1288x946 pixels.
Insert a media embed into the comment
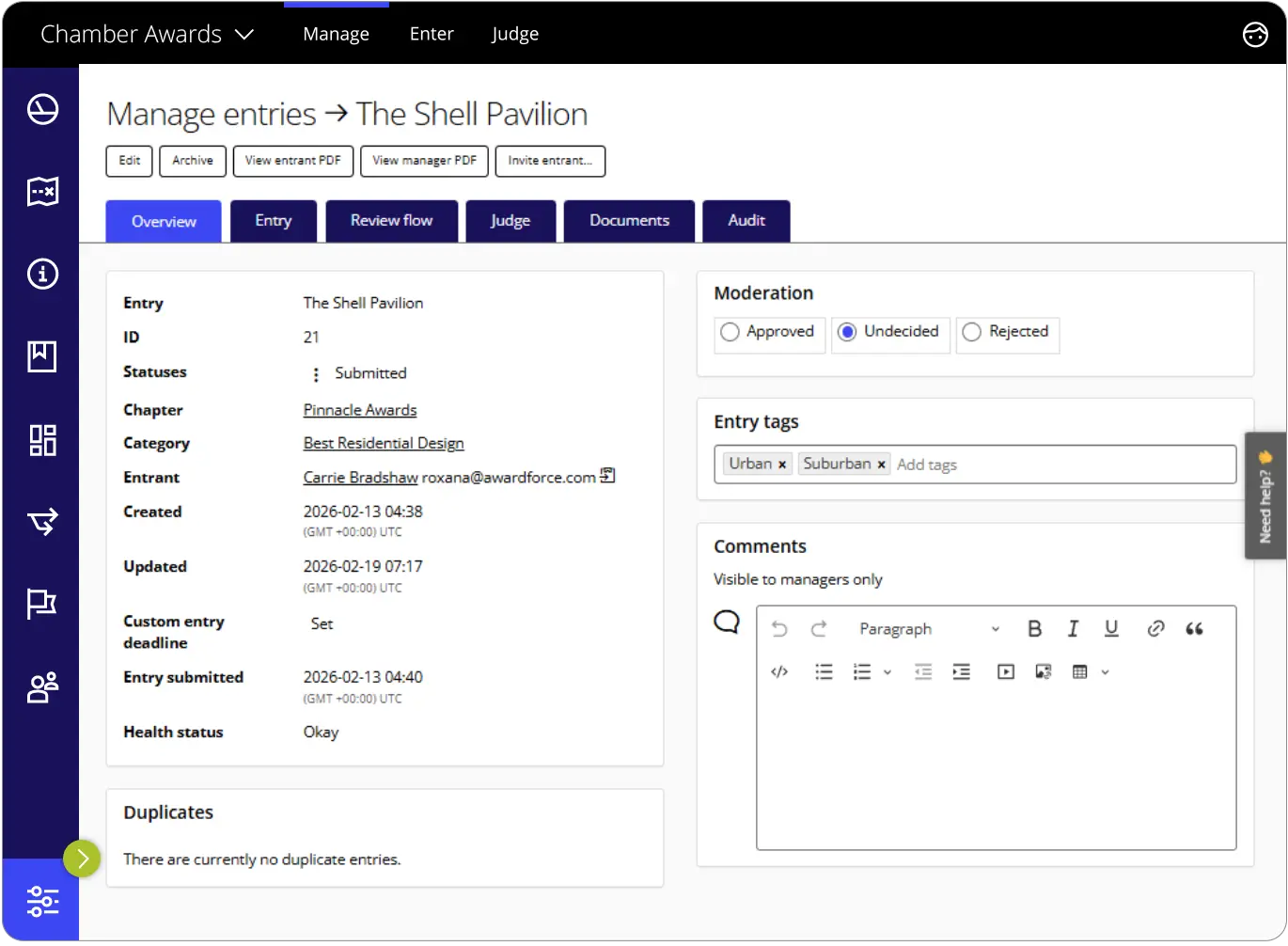1005,671
